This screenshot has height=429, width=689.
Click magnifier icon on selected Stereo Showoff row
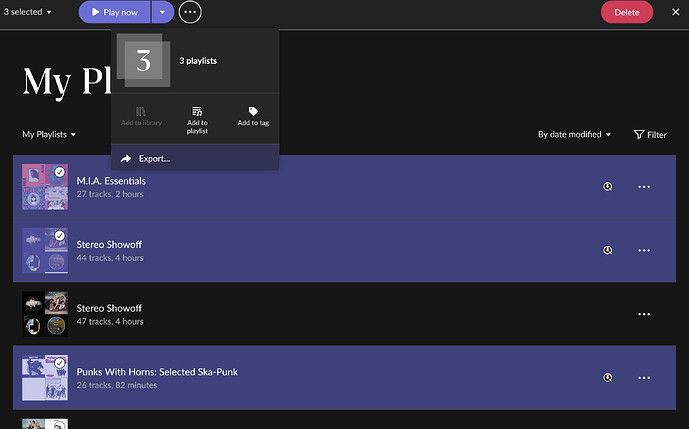pos(607,250)
